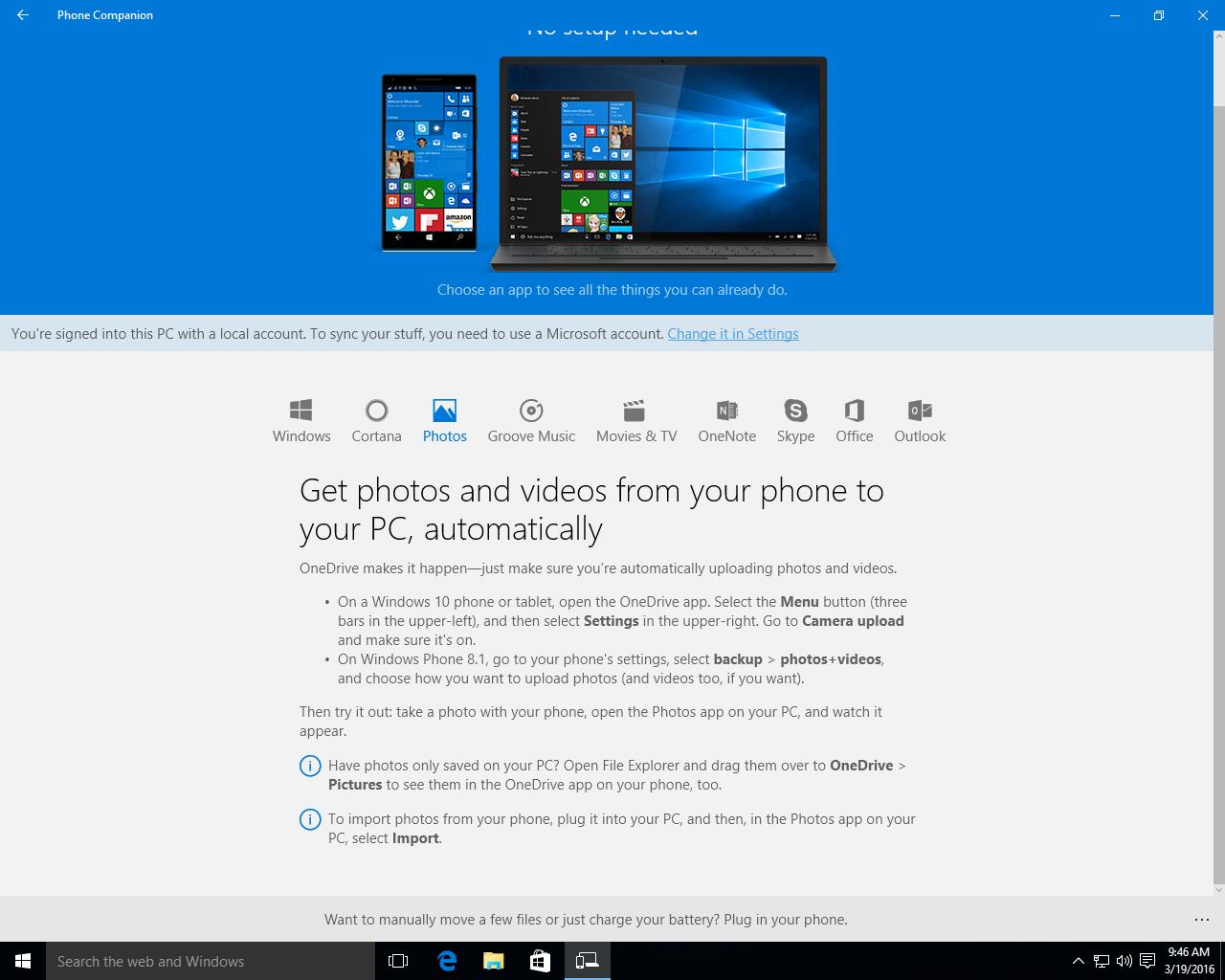Follow the Change it in Settings link
Viewport: 1225px width, 980px height.
(x=733, y=334)
